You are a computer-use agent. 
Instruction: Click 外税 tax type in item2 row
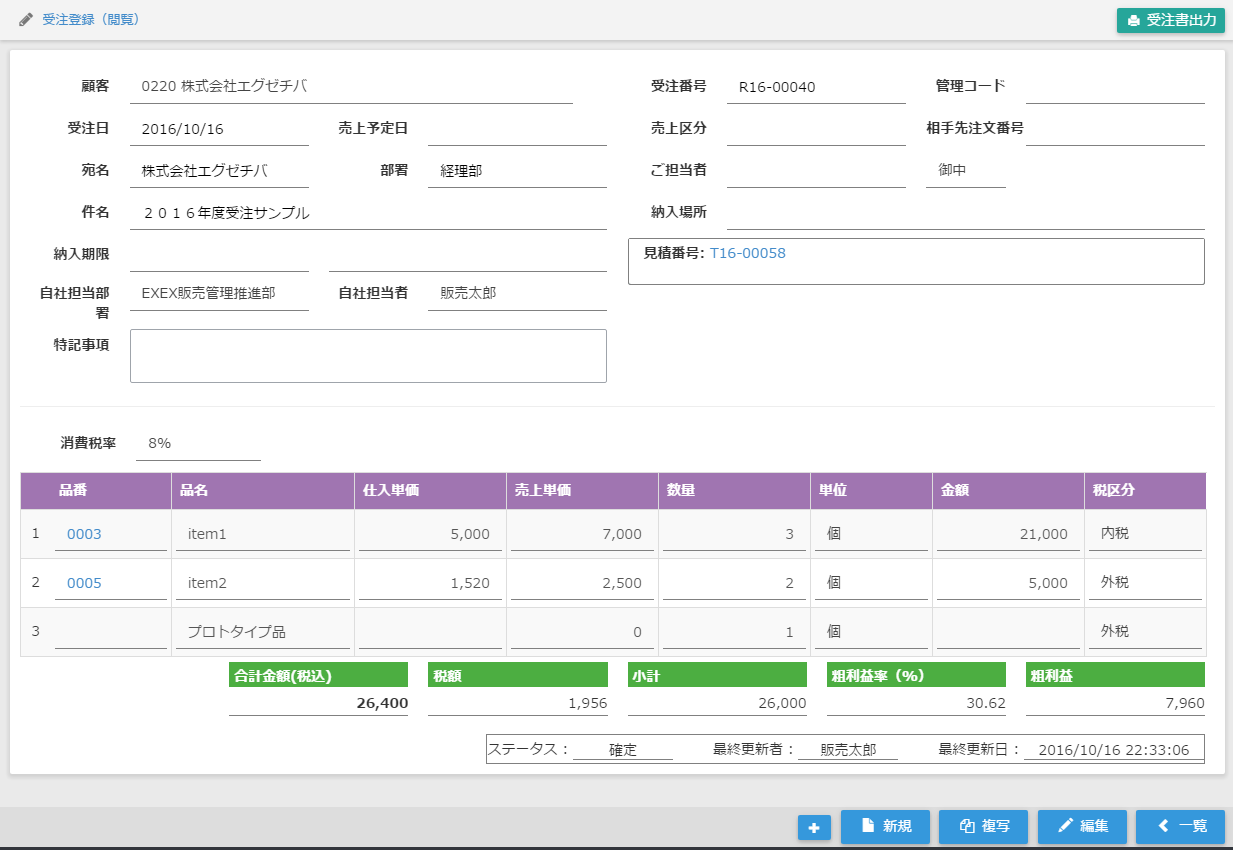[x=1145, y=583]
